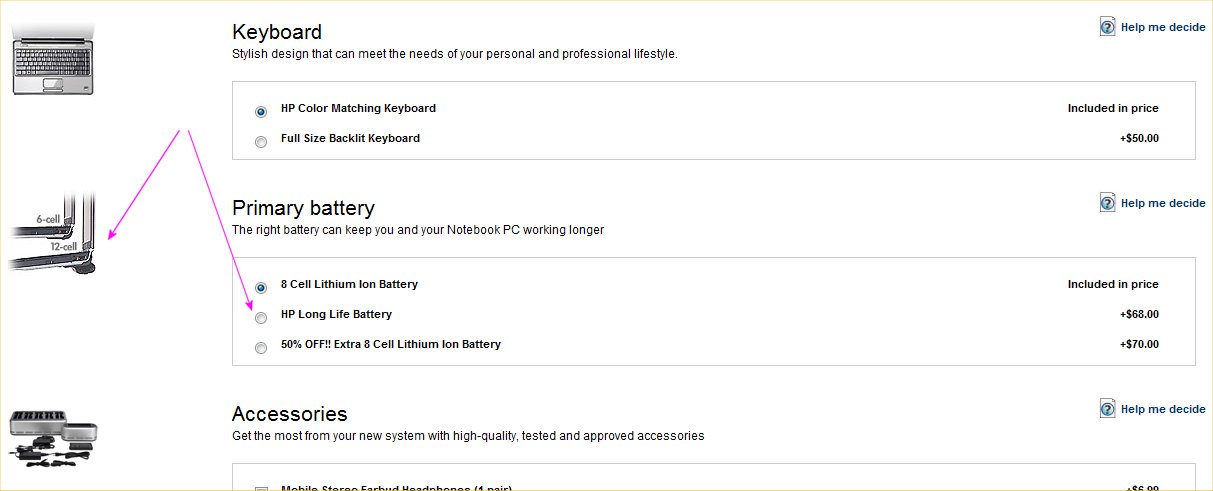This screenshot has height=491, width=1213.
Task: Click the help icon beside Primary battery
Action: [1107, 203]
